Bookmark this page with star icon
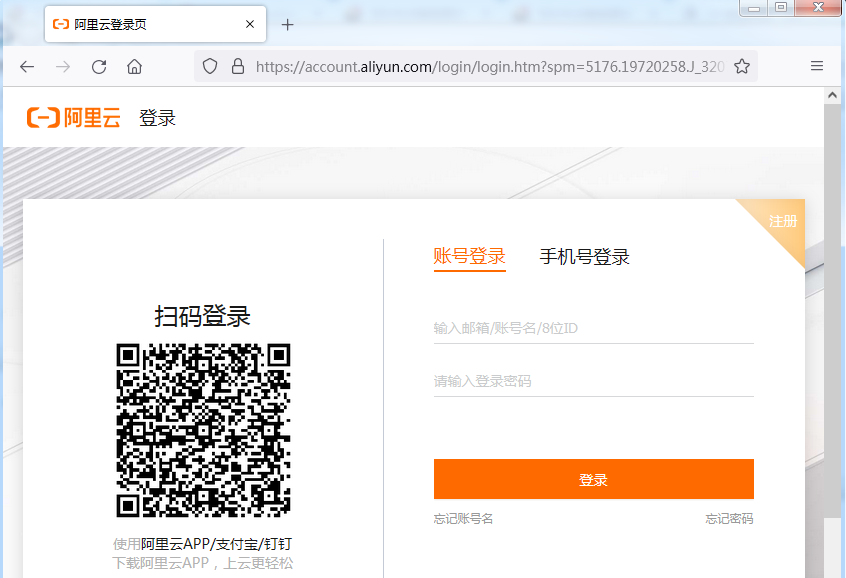 pos(742,67)
